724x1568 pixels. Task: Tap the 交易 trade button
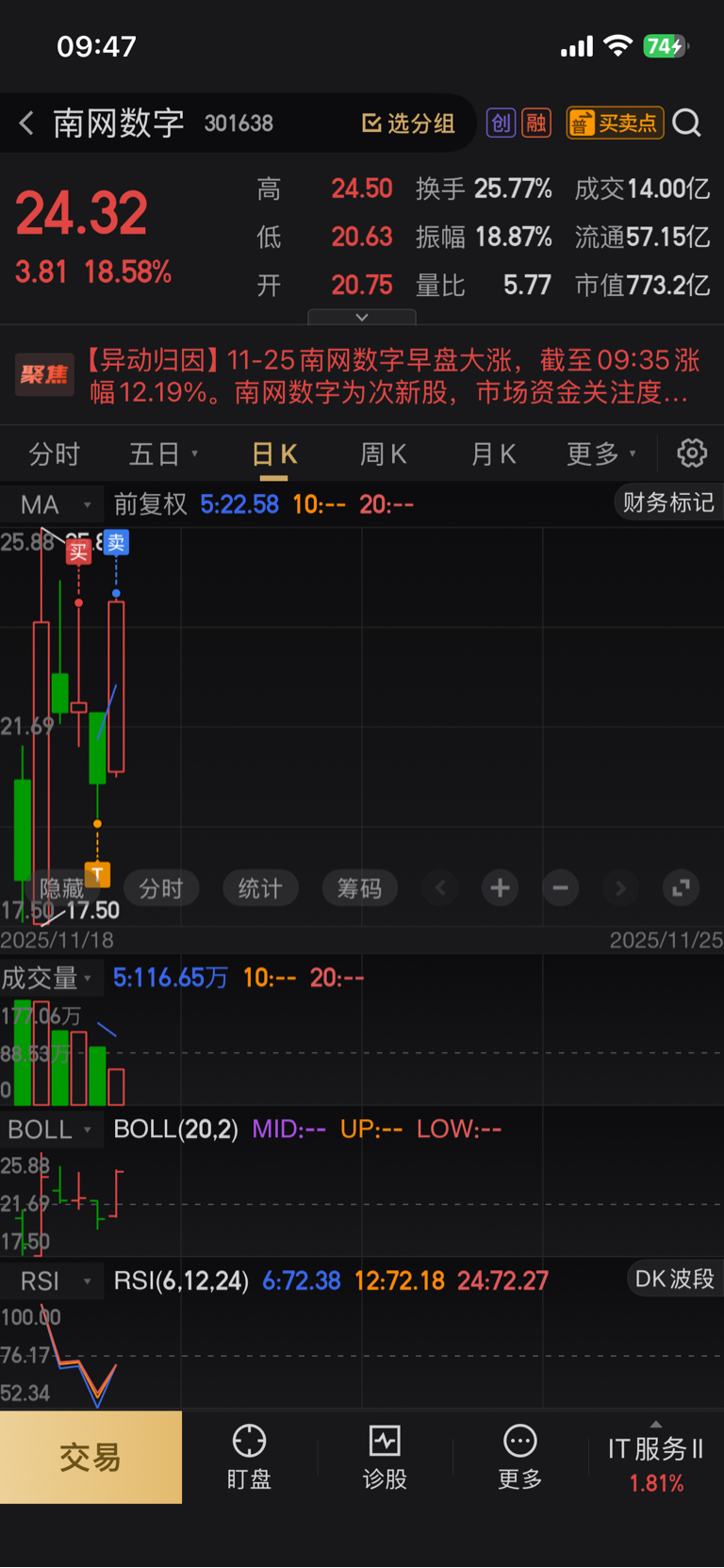point(90,1457)
